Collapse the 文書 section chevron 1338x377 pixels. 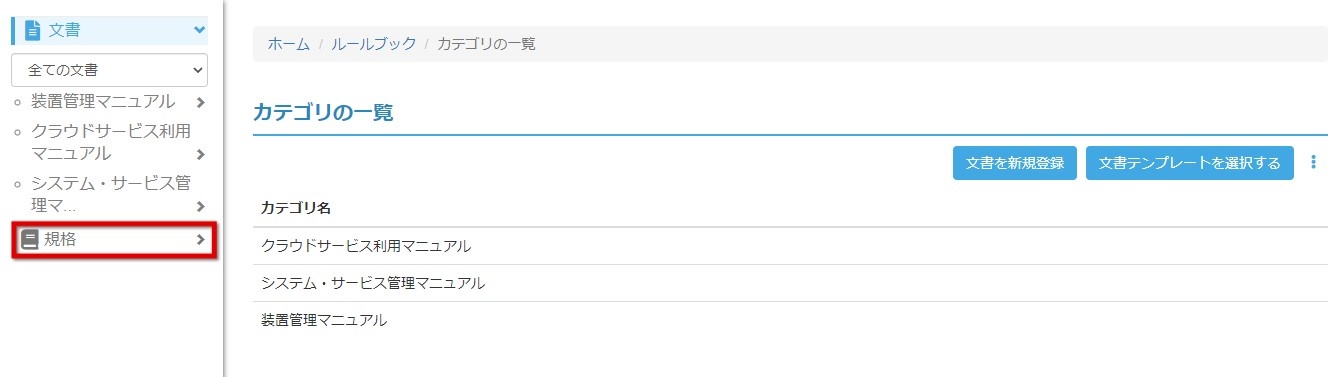pyautogui.click(x=198, y=31)
